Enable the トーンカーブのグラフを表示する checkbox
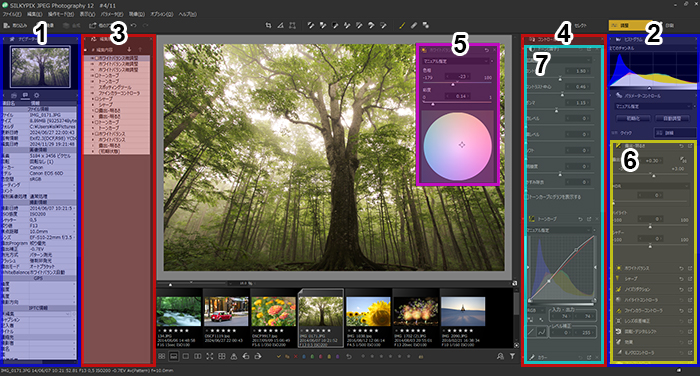The width and height of the screenshot is (700, 376). click(x=527, y=197)
